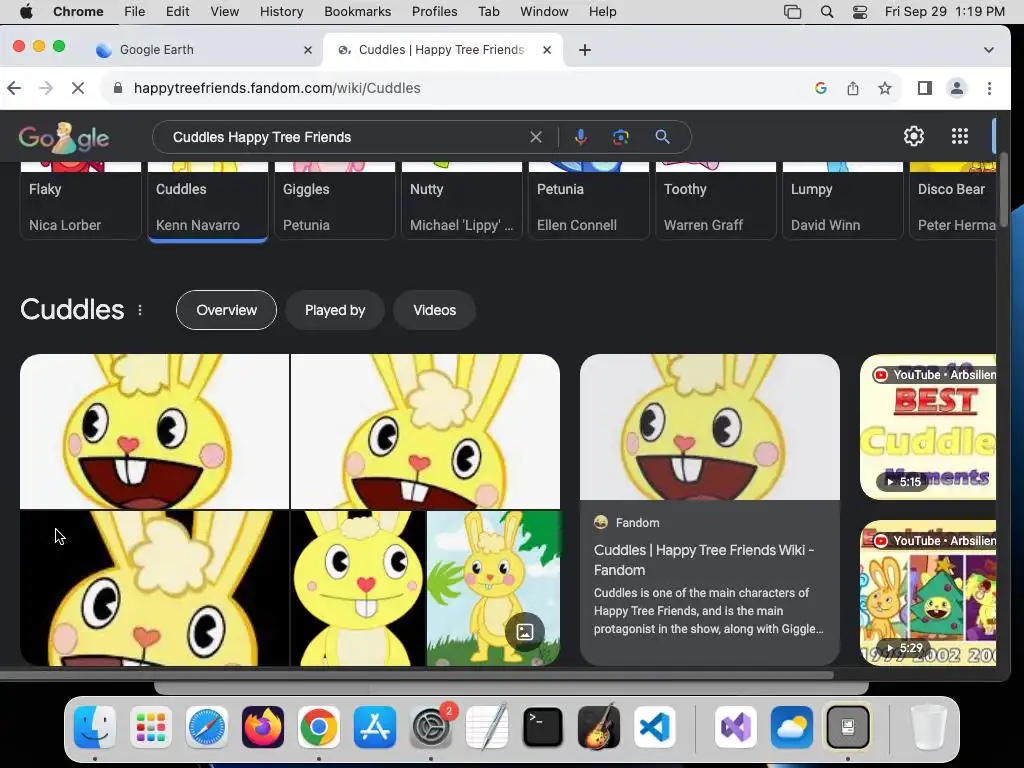The width and height of the screenshot is (1024, 768).
Task: Open Cuddles Happy Tree Friends Wiki link
Action: click(x=704, y=560)
